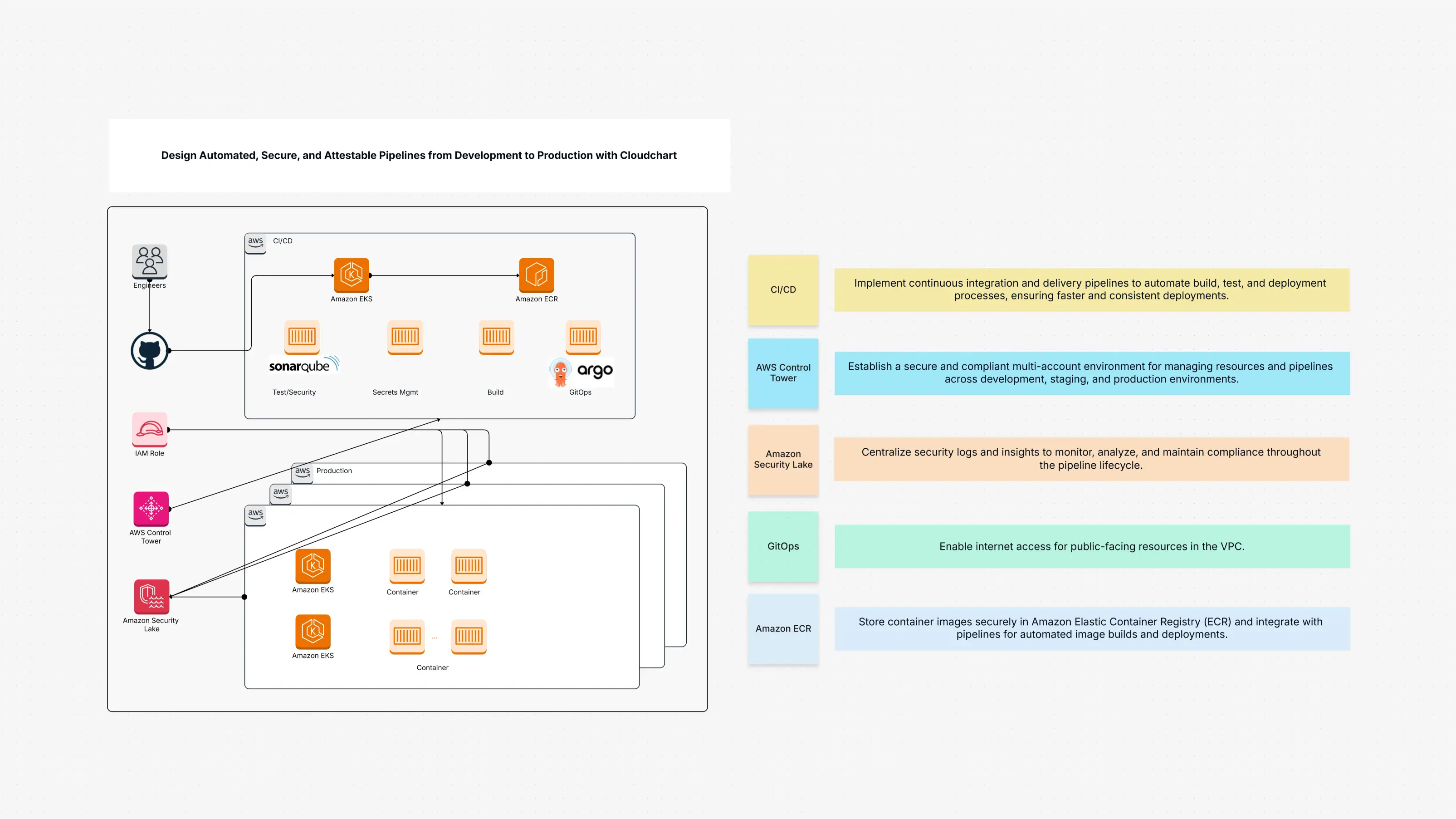Click the Engineers users icon
This screenshot has width=1456, height=819.
tap(149, 262)
